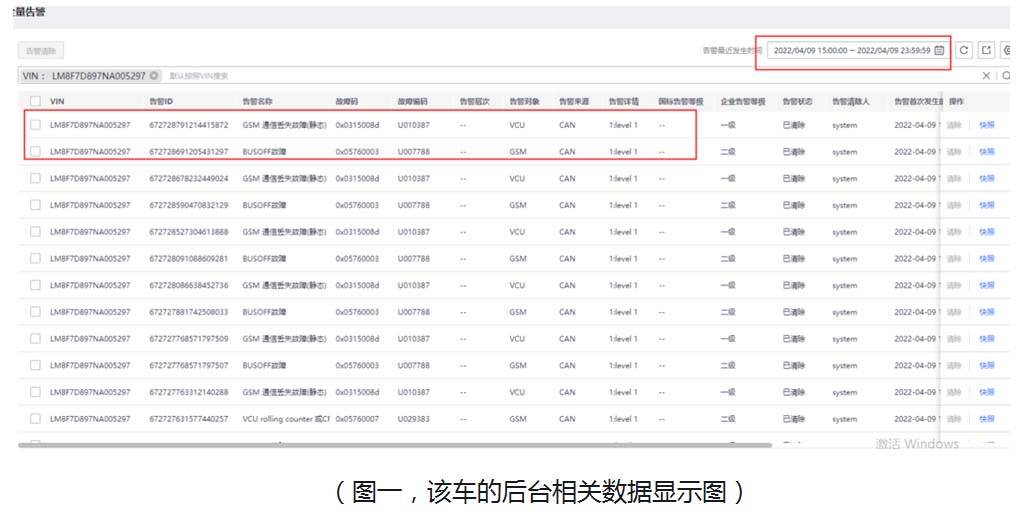Click 清除 action in the first row
This screenshot has width=1017, height=524.
pyautogui.click(x=955, y=125)
